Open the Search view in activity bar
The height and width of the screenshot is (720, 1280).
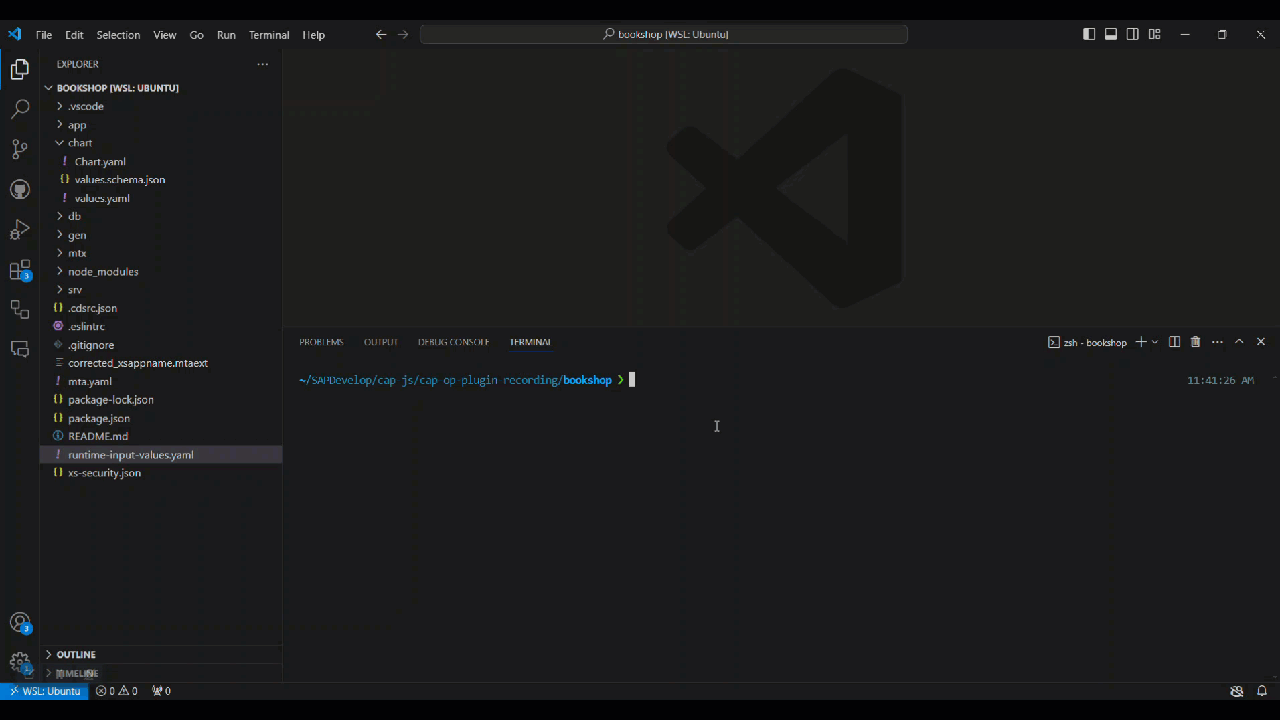coord(20,110)
